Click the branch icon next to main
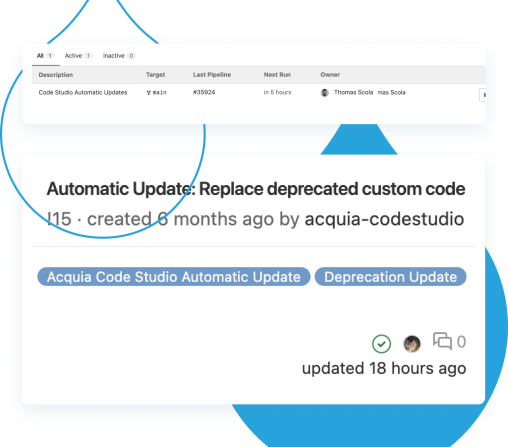 click(149, 93)
